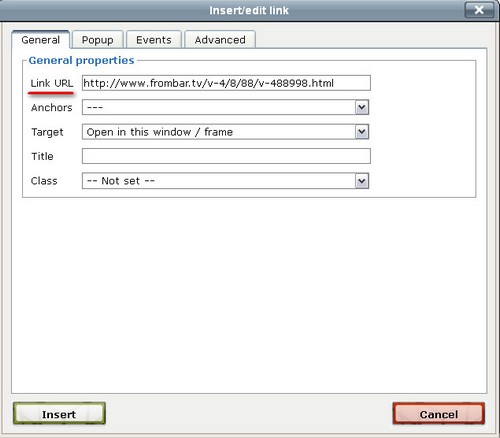Click the Class label

tap(44, 181)
